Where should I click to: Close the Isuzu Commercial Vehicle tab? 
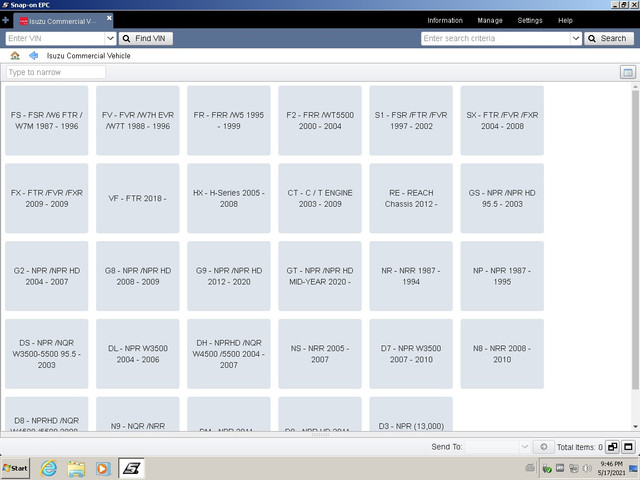coord(109,18)
